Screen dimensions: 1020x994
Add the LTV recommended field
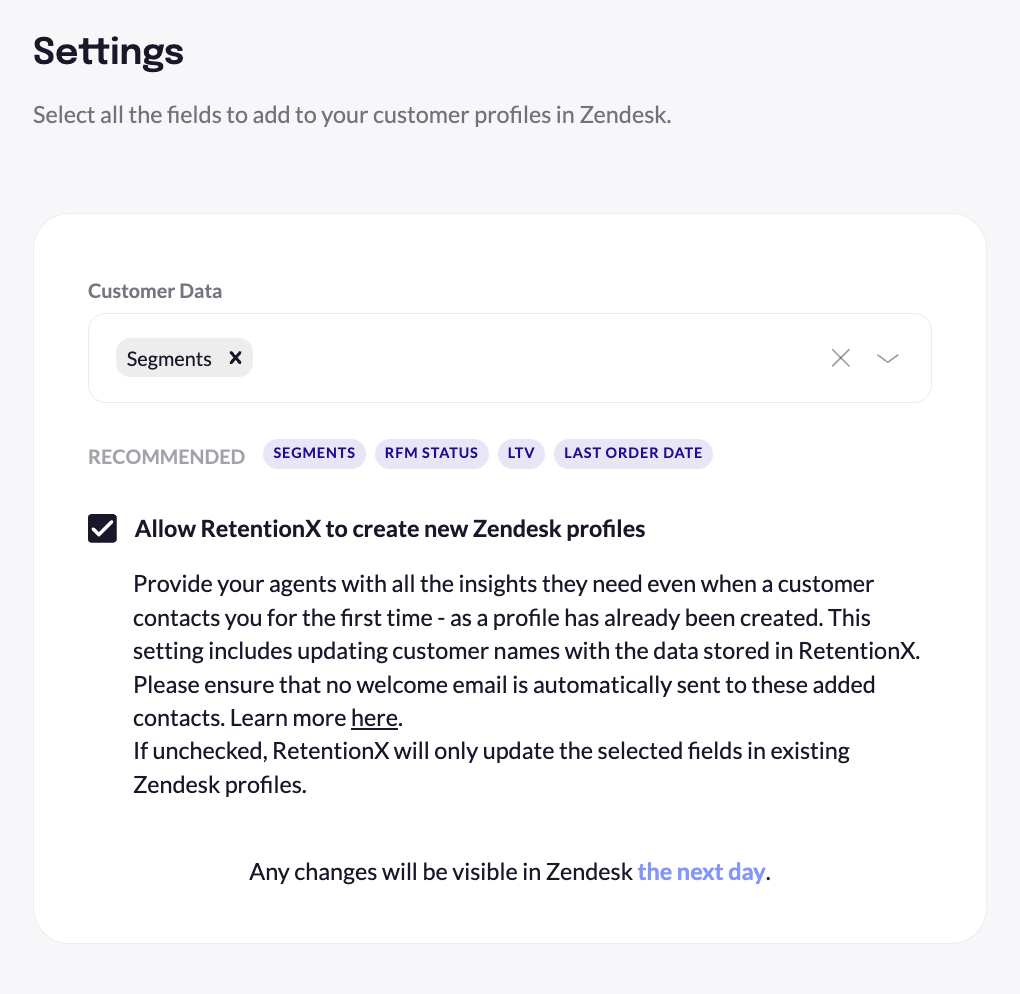(521, 453)
